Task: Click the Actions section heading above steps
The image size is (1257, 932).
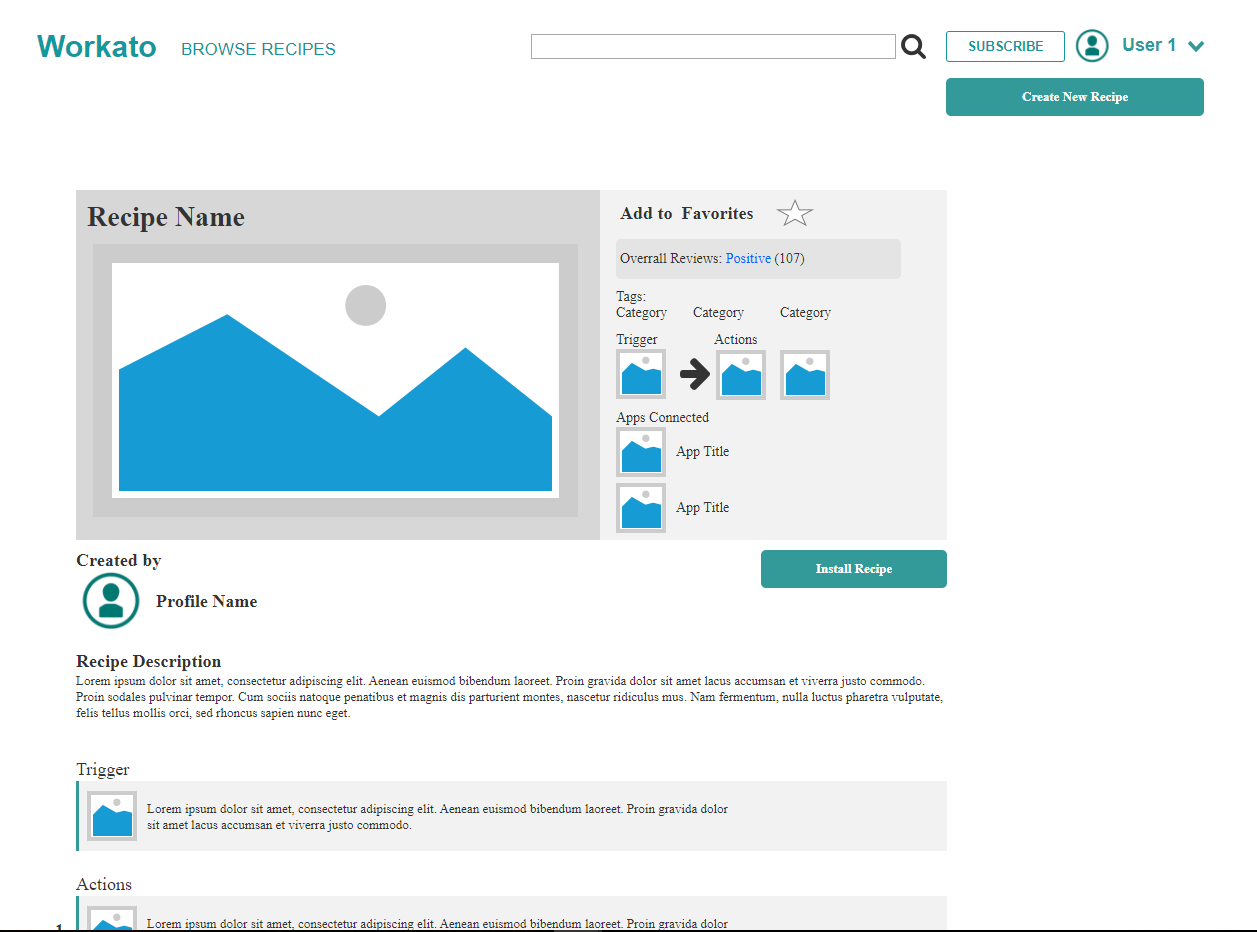Action: [104, 884]
